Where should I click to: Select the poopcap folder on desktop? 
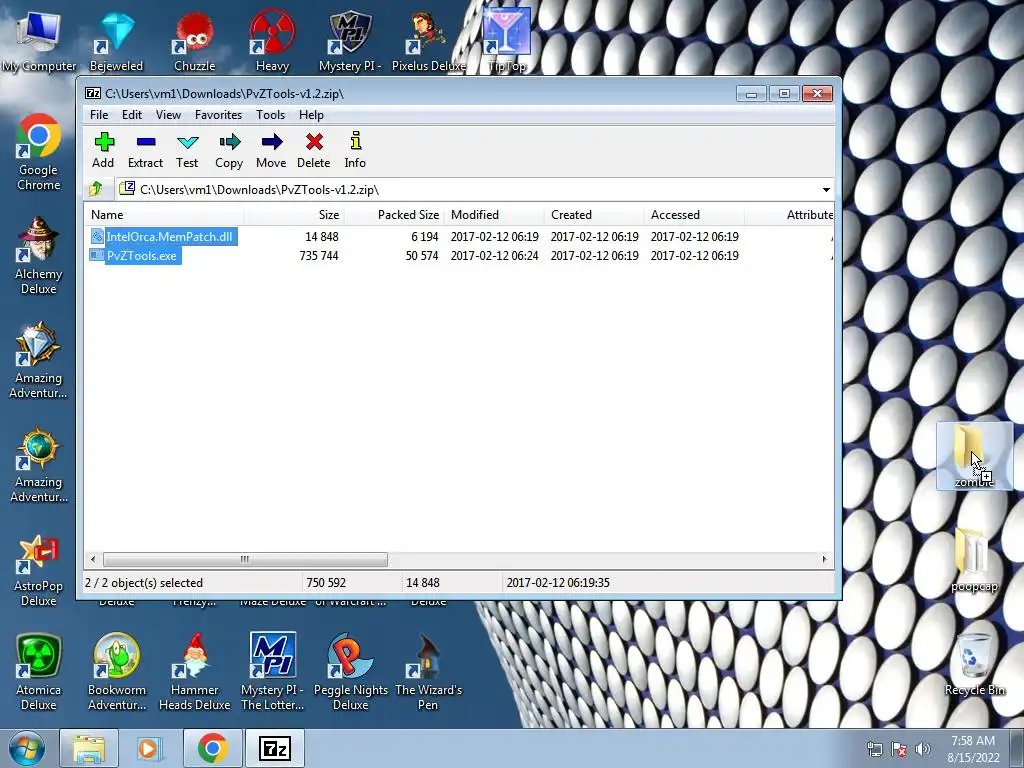click(974, 560)
